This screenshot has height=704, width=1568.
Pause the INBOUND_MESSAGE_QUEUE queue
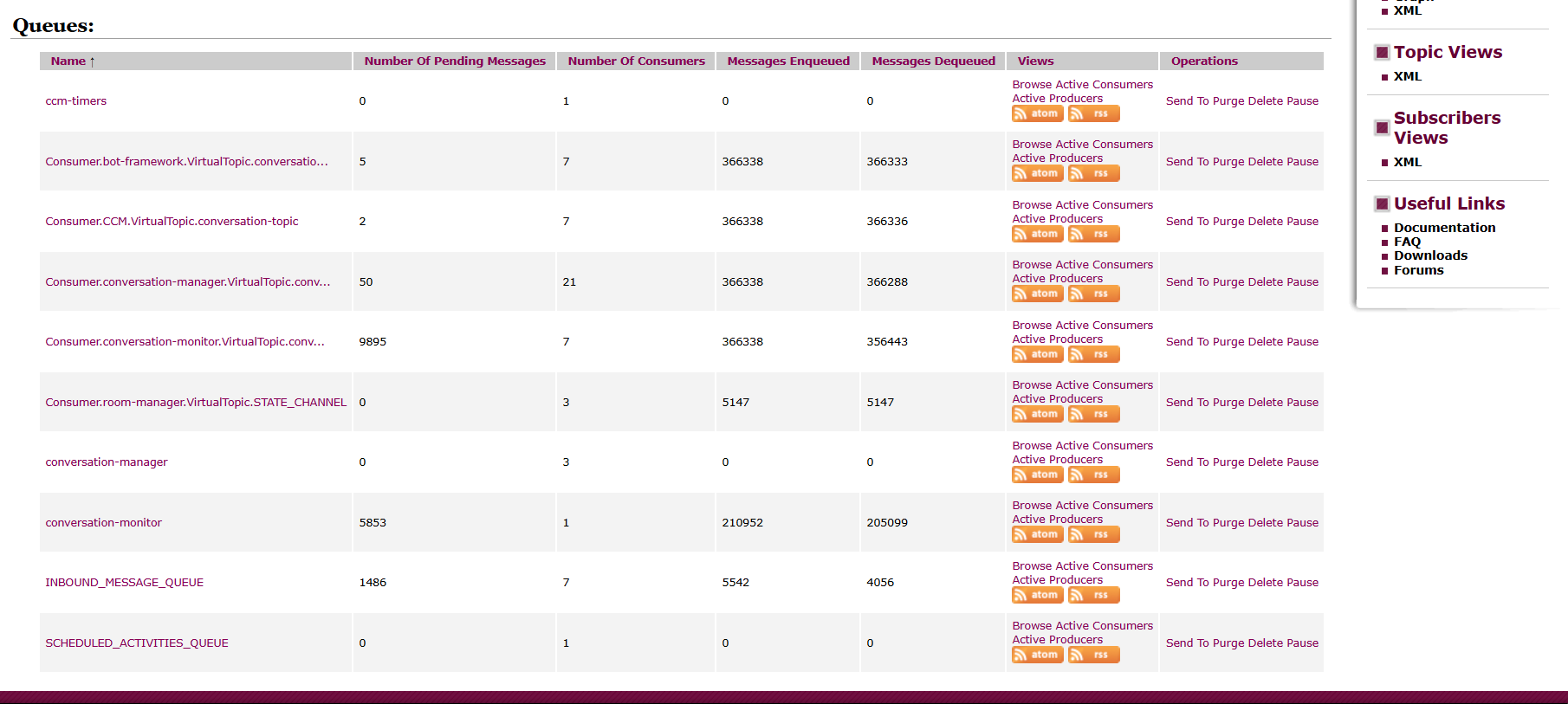coord(1302,583)
